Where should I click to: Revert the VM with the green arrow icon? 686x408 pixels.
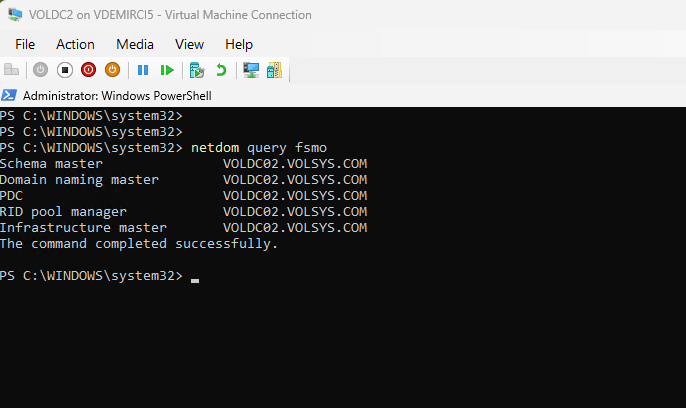click(221, 70)
